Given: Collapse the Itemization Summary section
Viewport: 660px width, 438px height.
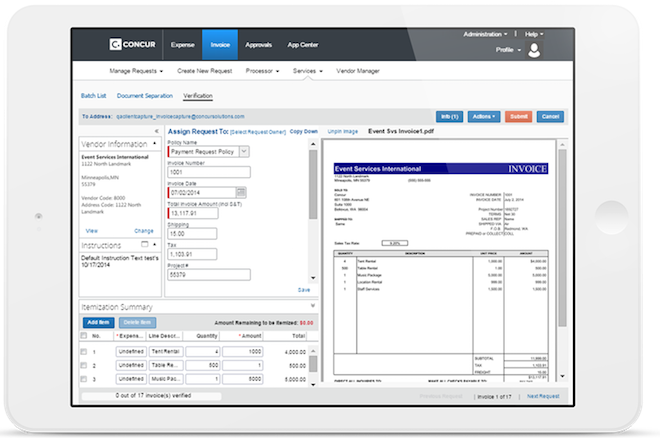Looking at the screenshot, I should click(x=314, y=306).
